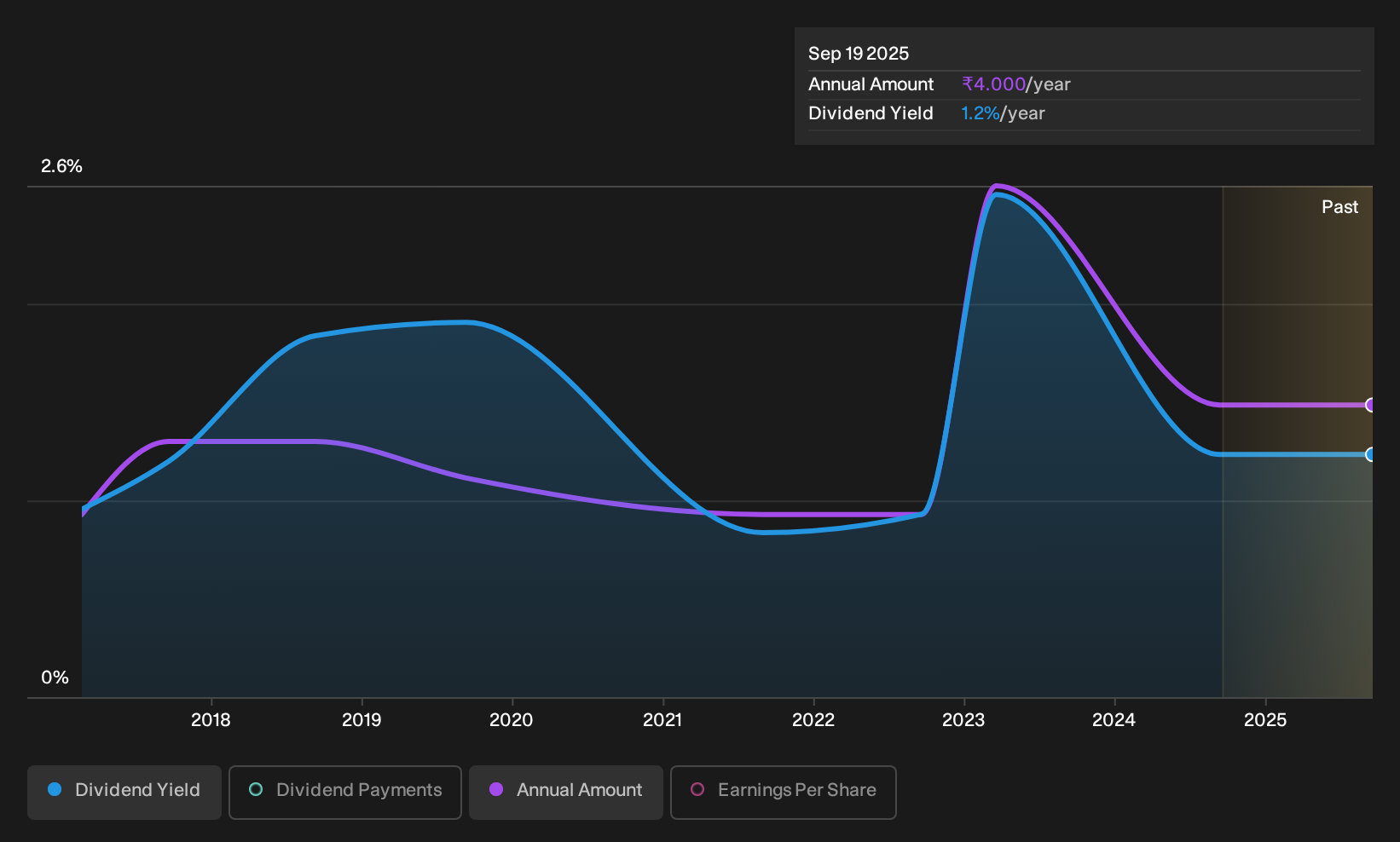Click the 2021 x-axis label
The image size is (1400, 842).
(x=662, y=720)
